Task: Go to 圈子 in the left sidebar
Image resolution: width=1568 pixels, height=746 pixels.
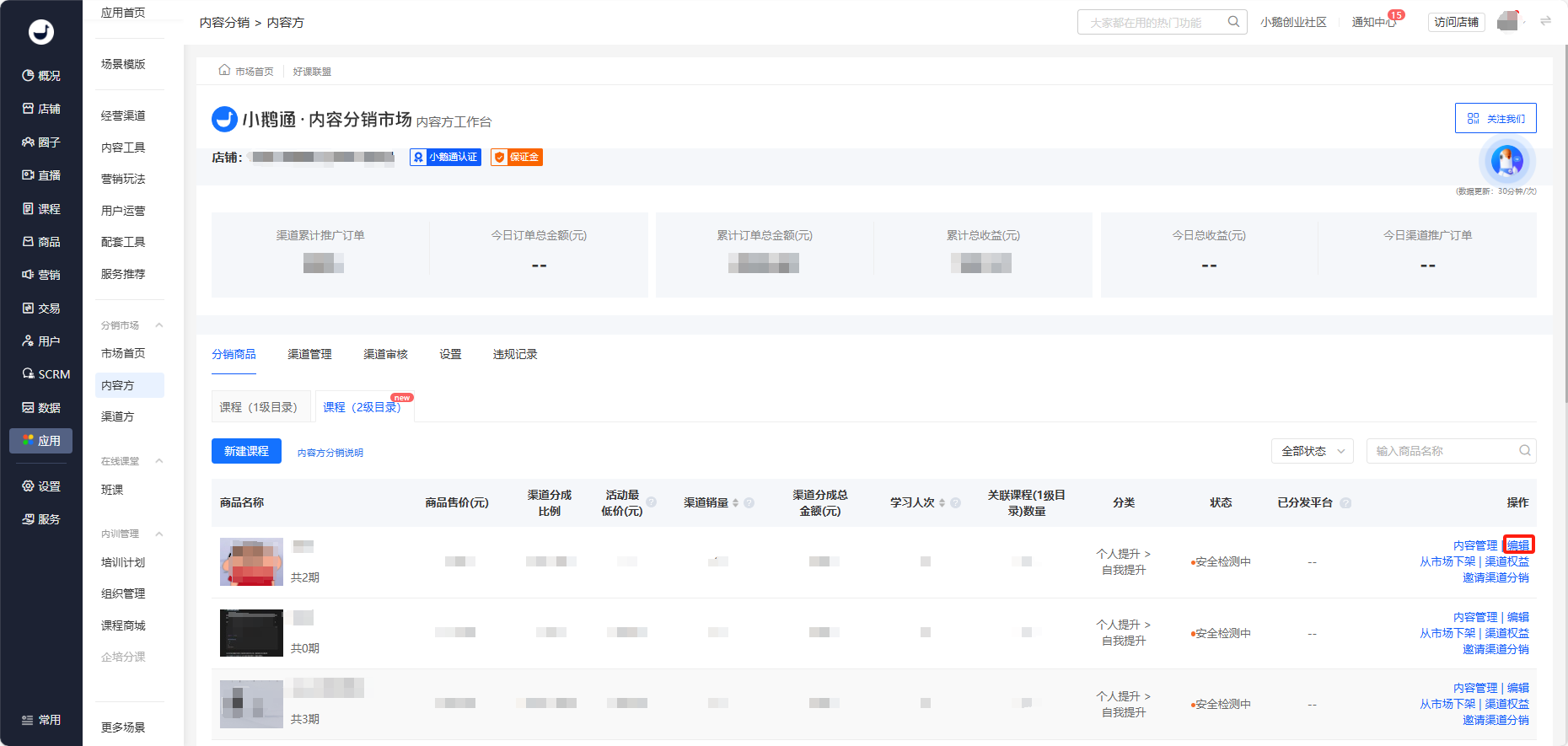Action: 40,142
